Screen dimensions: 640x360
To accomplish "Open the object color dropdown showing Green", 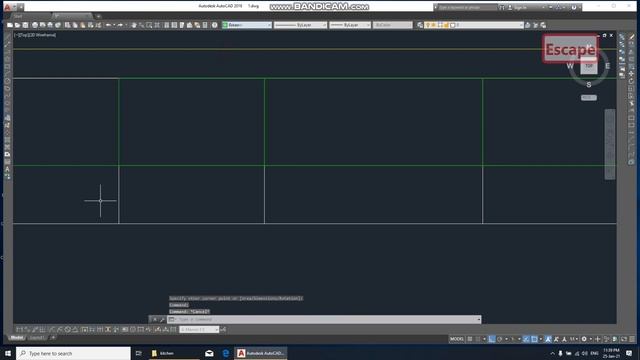I will [247, 25].
